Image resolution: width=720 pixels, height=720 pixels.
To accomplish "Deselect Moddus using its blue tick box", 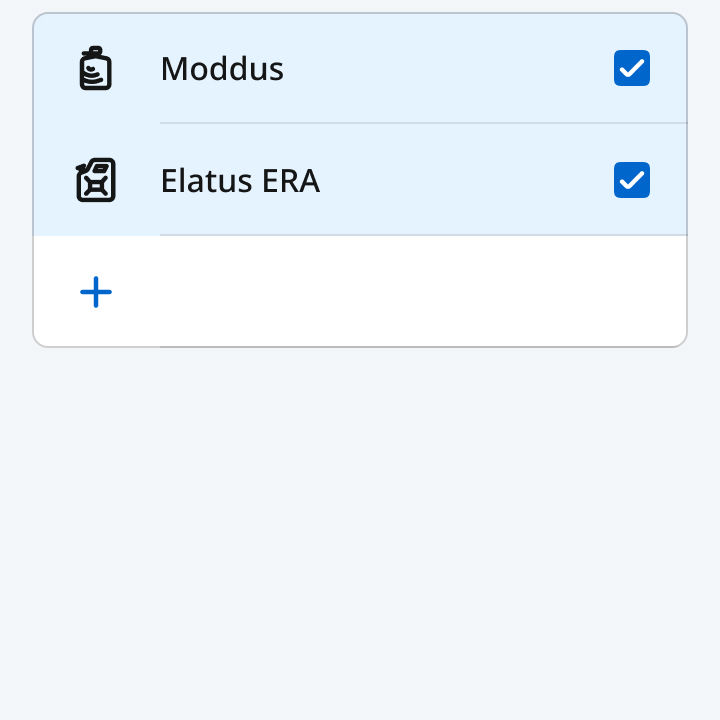I will point(632,69).
